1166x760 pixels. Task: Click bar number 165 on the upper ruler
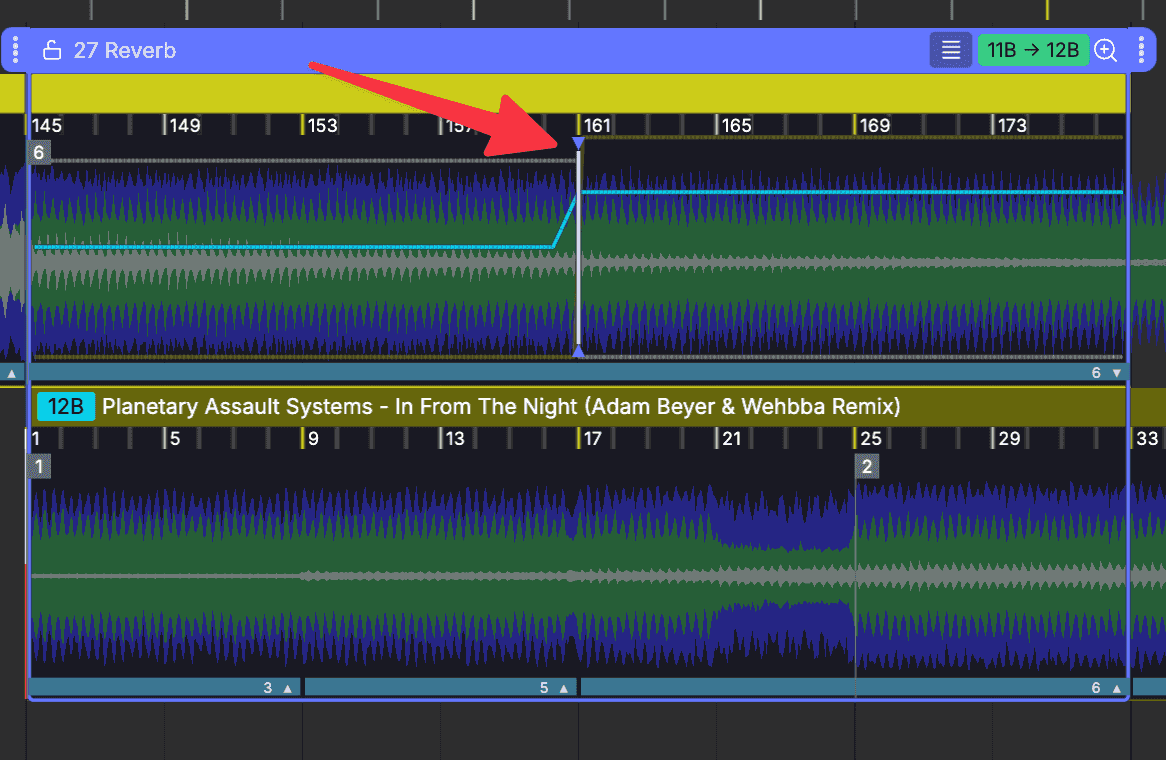736,125
